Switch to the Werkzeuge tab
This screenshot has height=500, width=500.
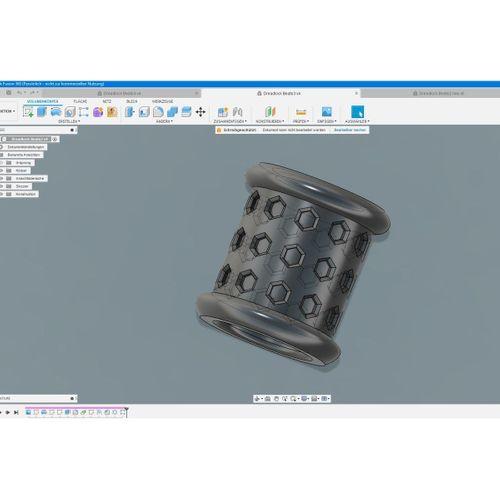[162, 101]
